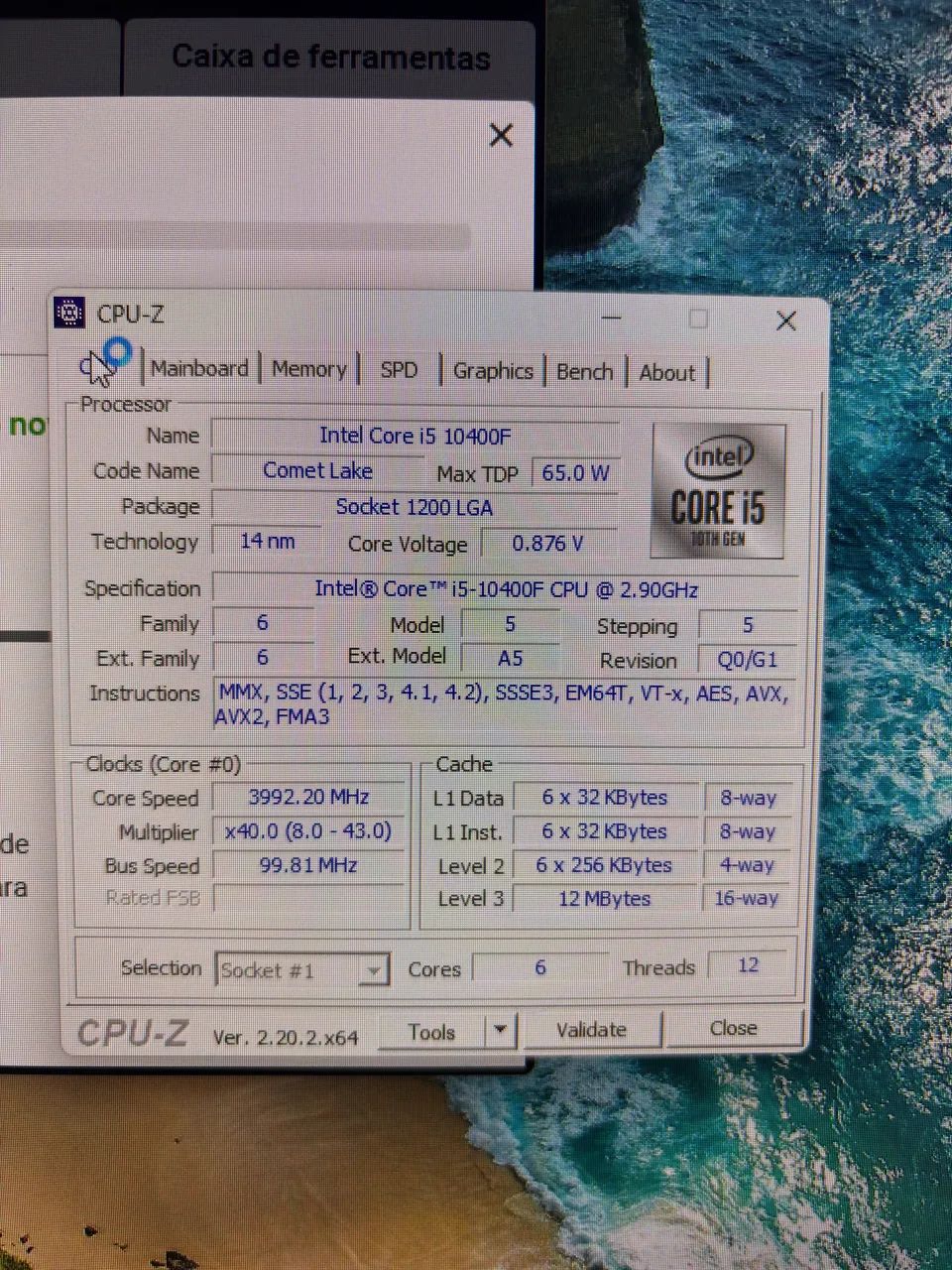
Task: Open the Socket #1 selection dropdown
Action: (x=302, y=969)
